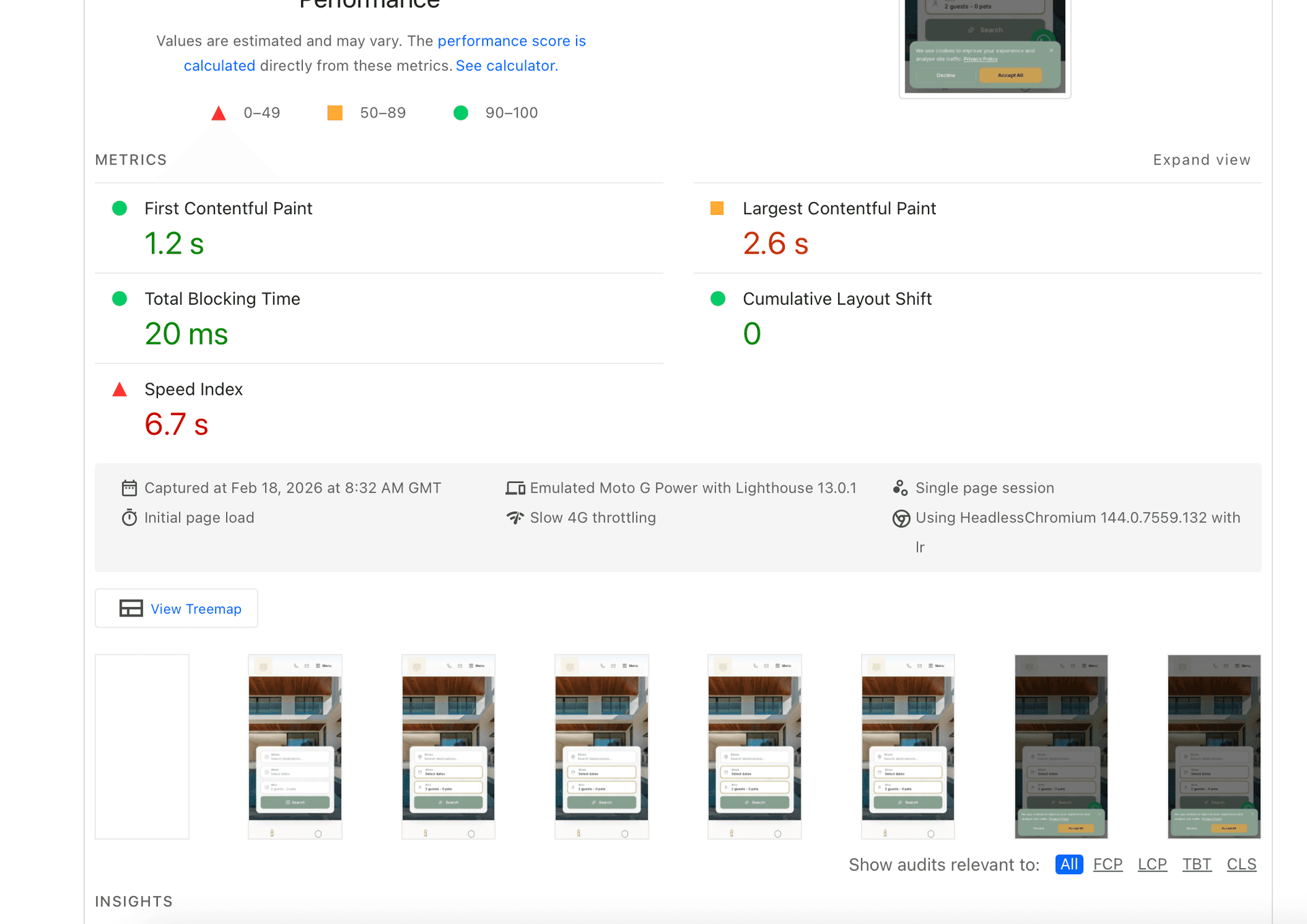This screenshot has width=1307, height=924.
Task: Expand the Total Blocking Time metric
Action: point(222,299)
